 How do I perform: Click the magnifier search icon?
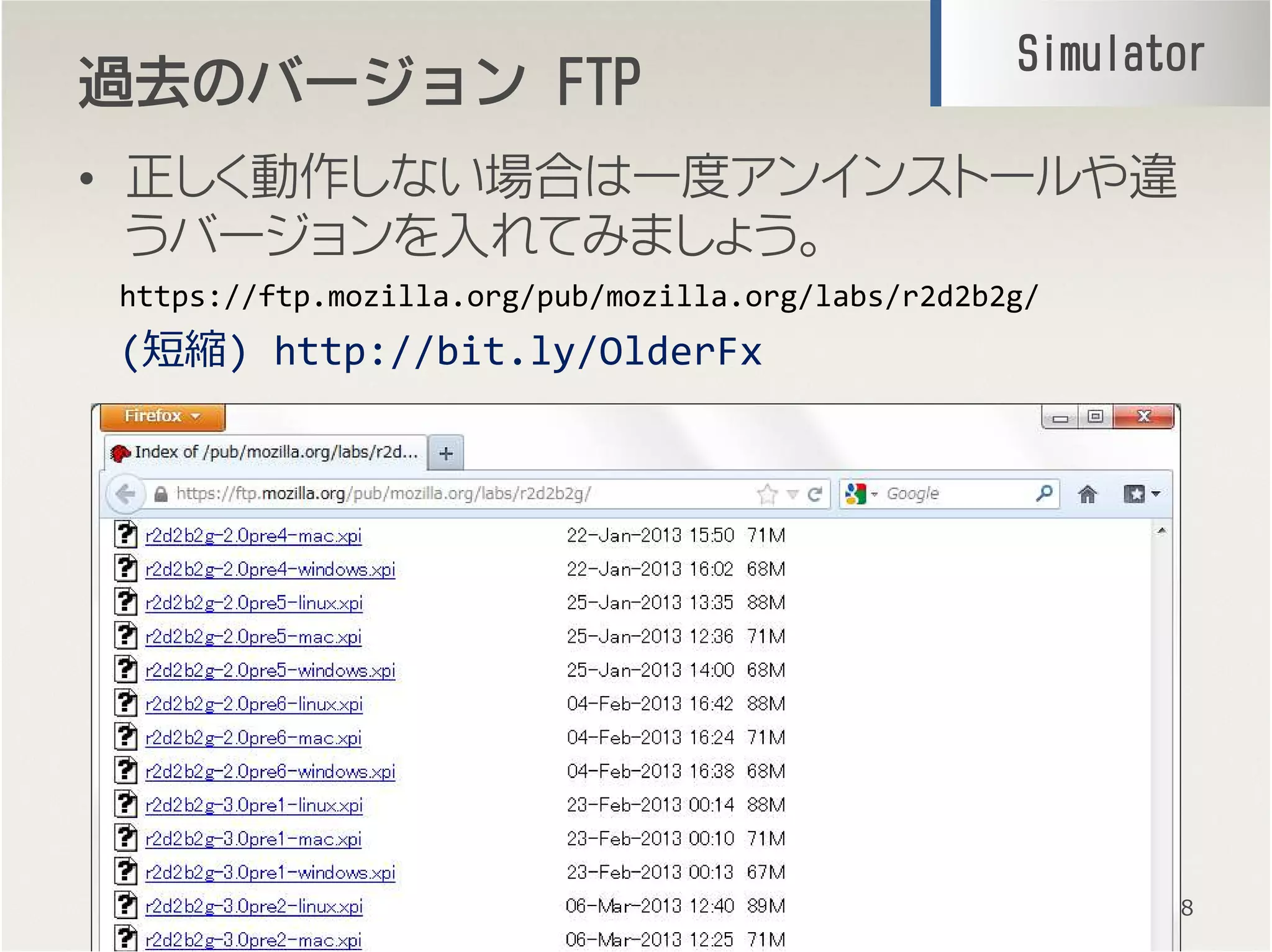[x=1045, y=494]
